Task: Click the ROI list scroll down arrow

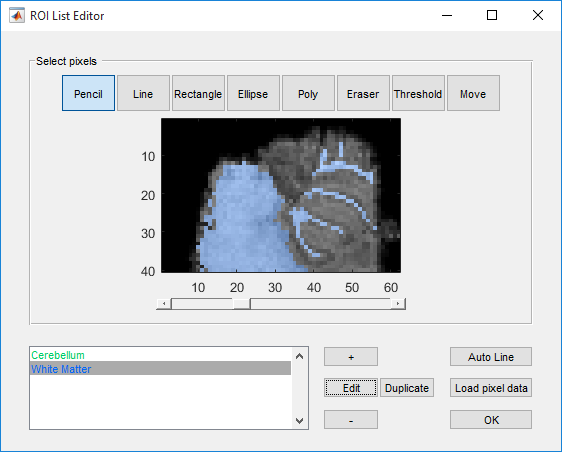Action: click(300, 420)
